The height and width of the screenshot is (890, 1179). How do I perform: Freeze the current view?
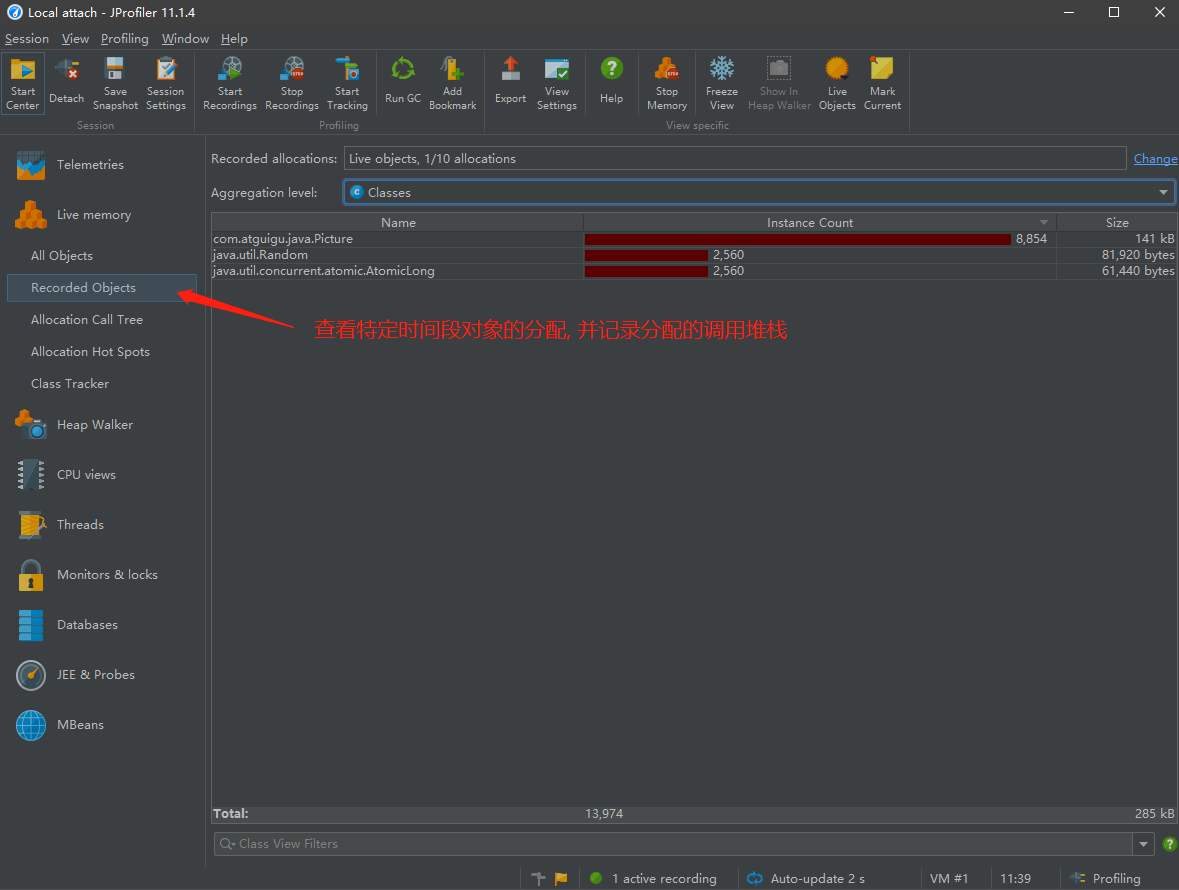click(721, 80)
